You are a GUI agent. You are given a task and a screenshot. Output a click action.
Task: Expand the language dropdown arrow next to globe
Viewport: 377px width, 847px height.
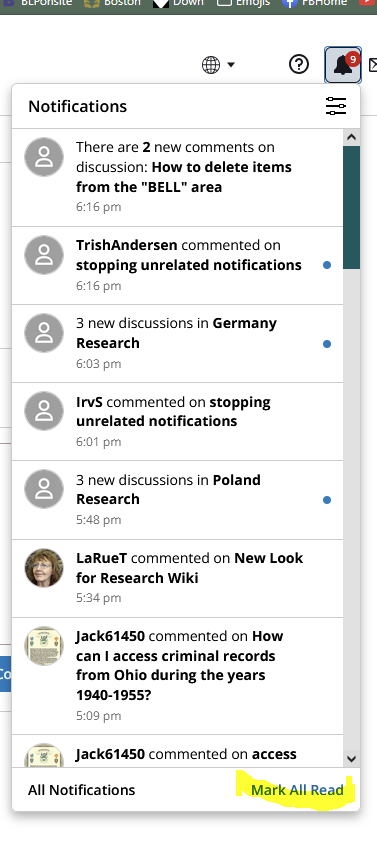tap(231, 65)
